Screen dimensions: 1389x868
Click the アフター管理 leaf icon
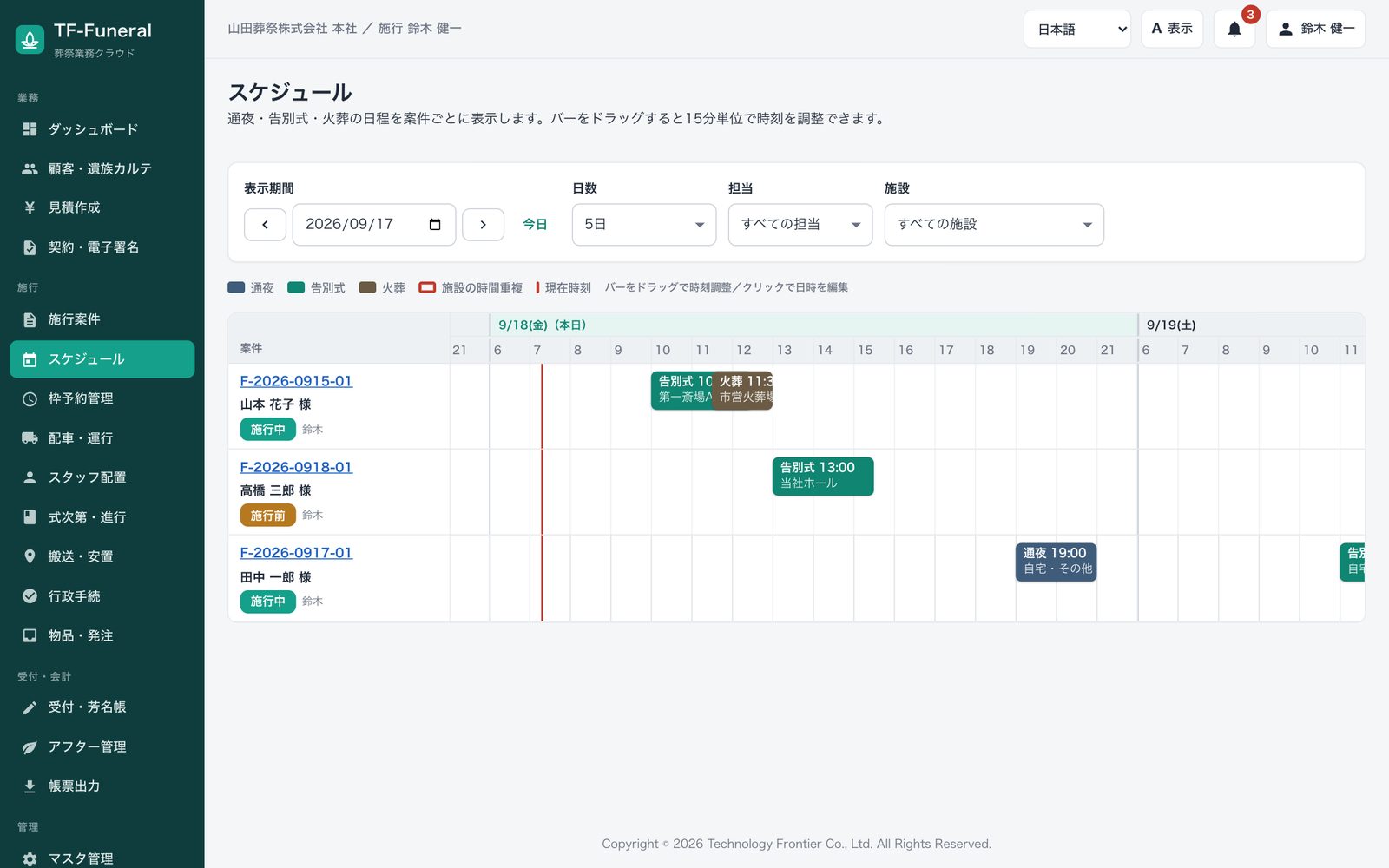[30, 746]
